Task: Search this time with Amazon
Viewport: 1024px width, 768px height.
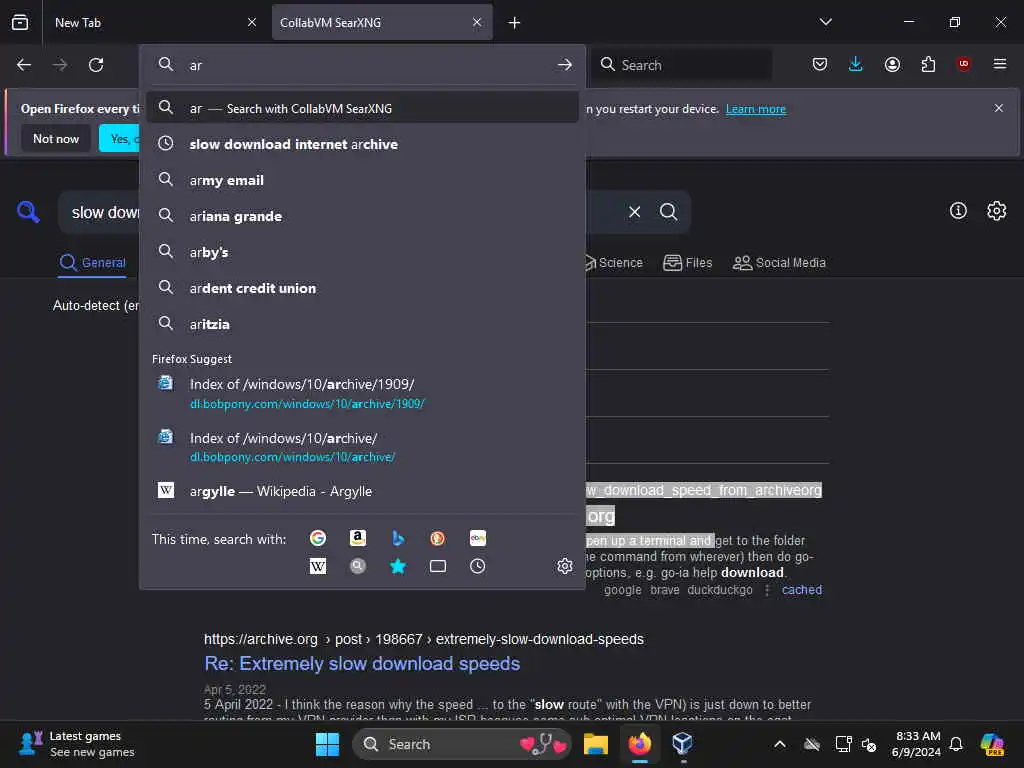Action: [x=357, y=538]
